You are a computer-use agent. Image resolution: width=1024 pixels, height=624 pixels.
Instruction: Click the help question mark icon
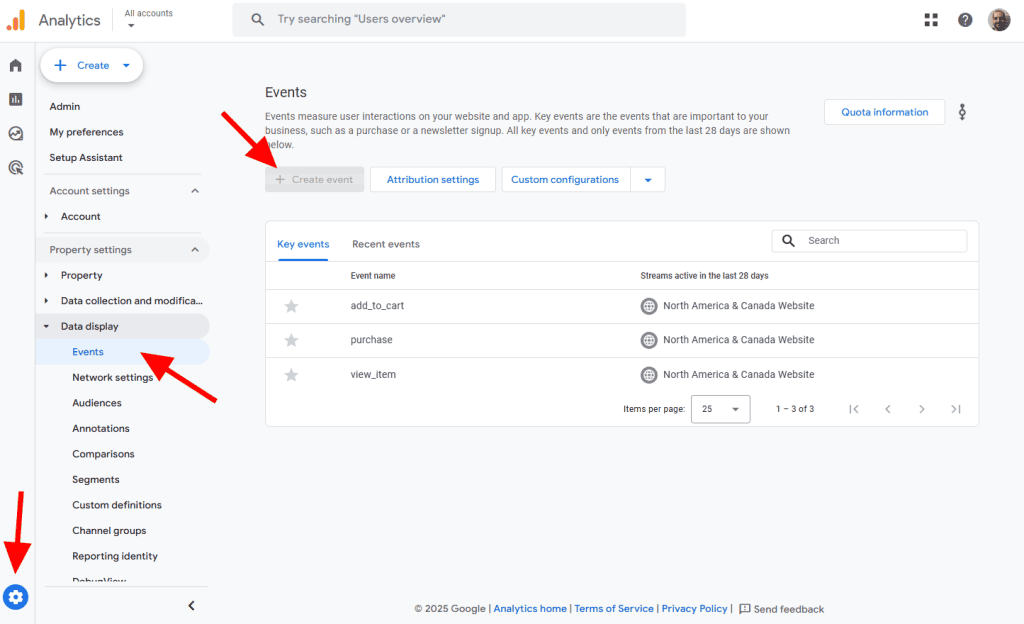(x=965, y=20)
